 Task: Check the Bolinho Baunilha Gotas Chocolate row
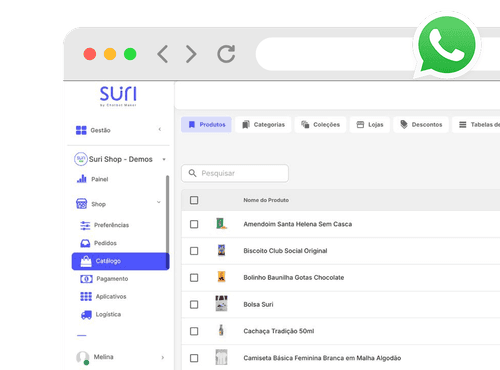(x=194, y=278)
